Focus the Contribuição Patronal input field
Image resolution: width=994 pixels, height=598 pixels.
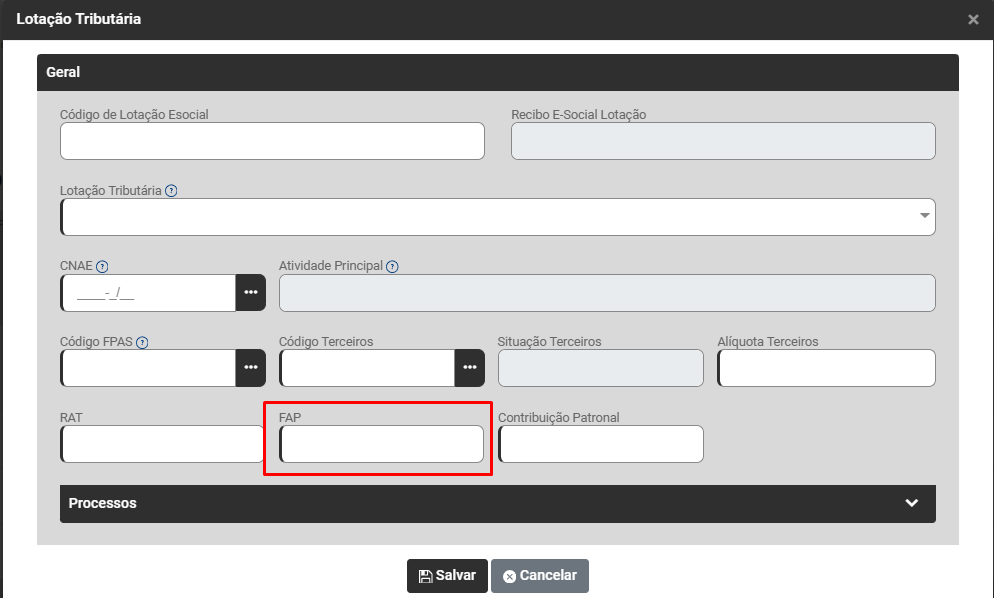(601, 444)
